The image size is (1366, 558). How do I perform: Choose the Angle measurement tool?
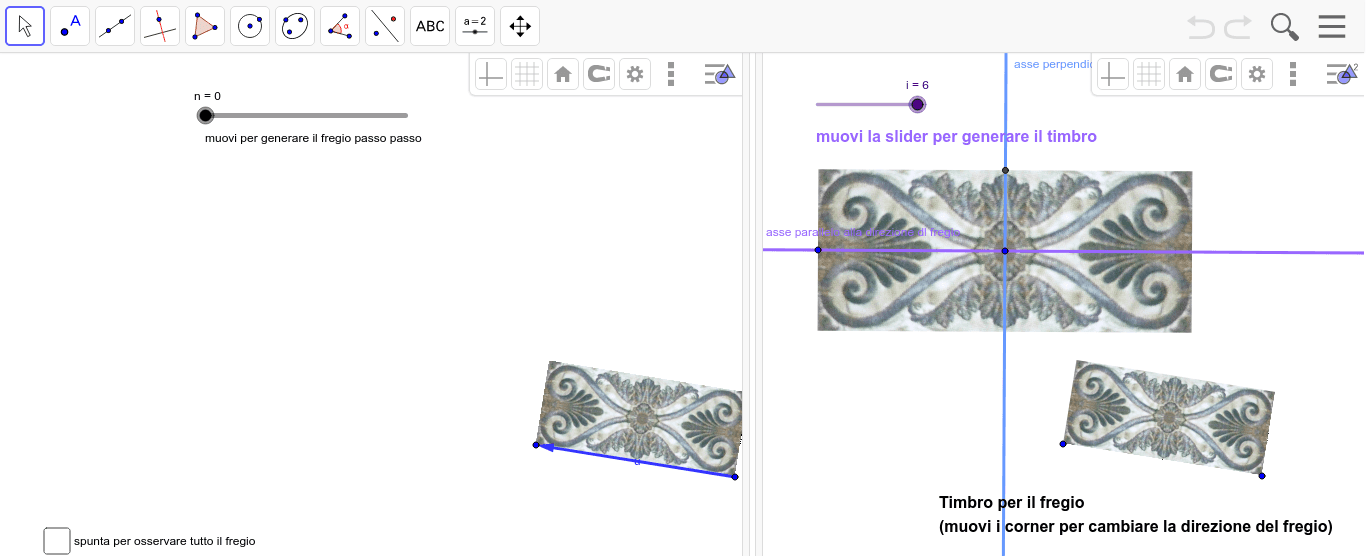pyautogui.click(x=340, y=26)
